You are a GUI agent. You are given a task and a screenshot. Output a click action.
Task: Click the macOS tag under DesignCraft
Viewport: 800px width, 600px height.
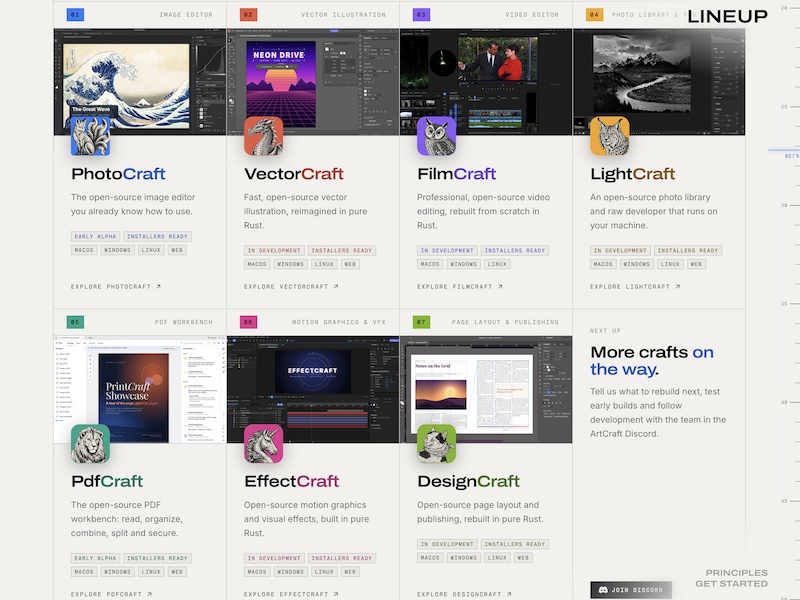[x=430, y=558]
